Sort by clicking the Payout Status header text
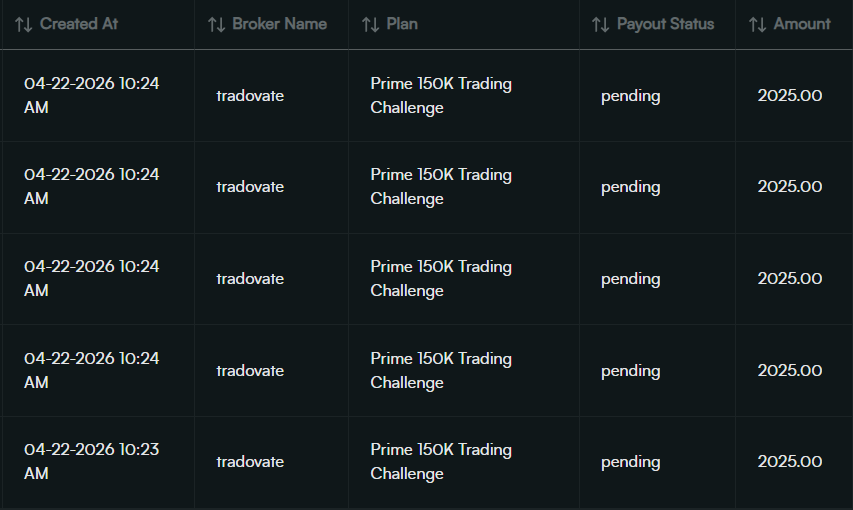The image size is (853, 510). [665, 24]
